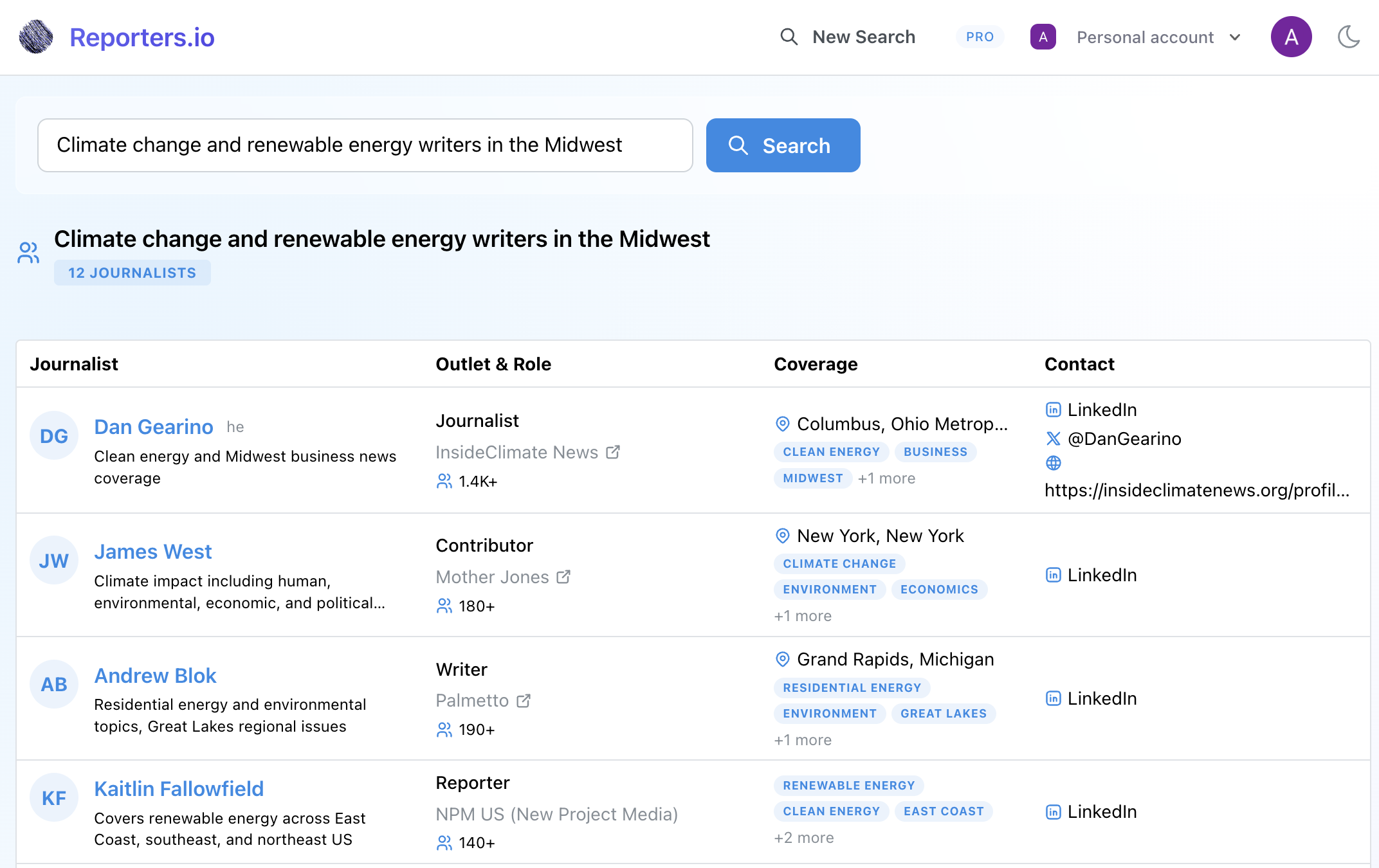This screenshot has width=1379, height=868.
Task: Expand +1 more tags for James West
Action: point(803,616)
